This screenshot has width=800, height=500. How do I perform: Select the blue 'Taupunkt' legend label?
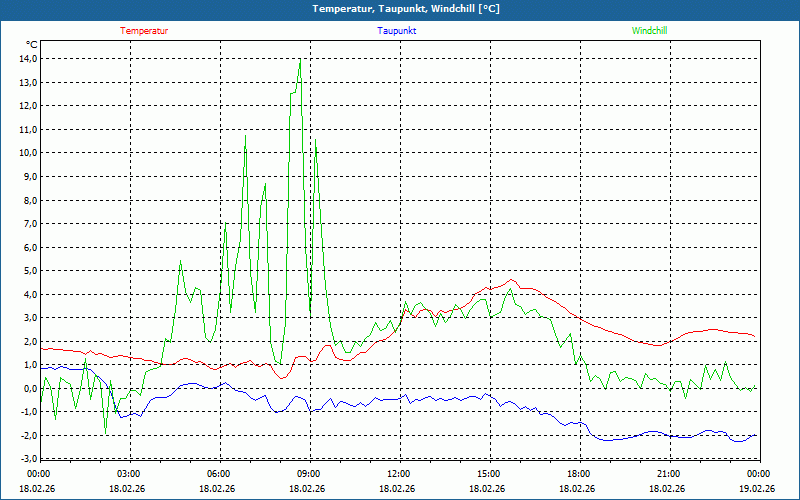click(397, 30)
